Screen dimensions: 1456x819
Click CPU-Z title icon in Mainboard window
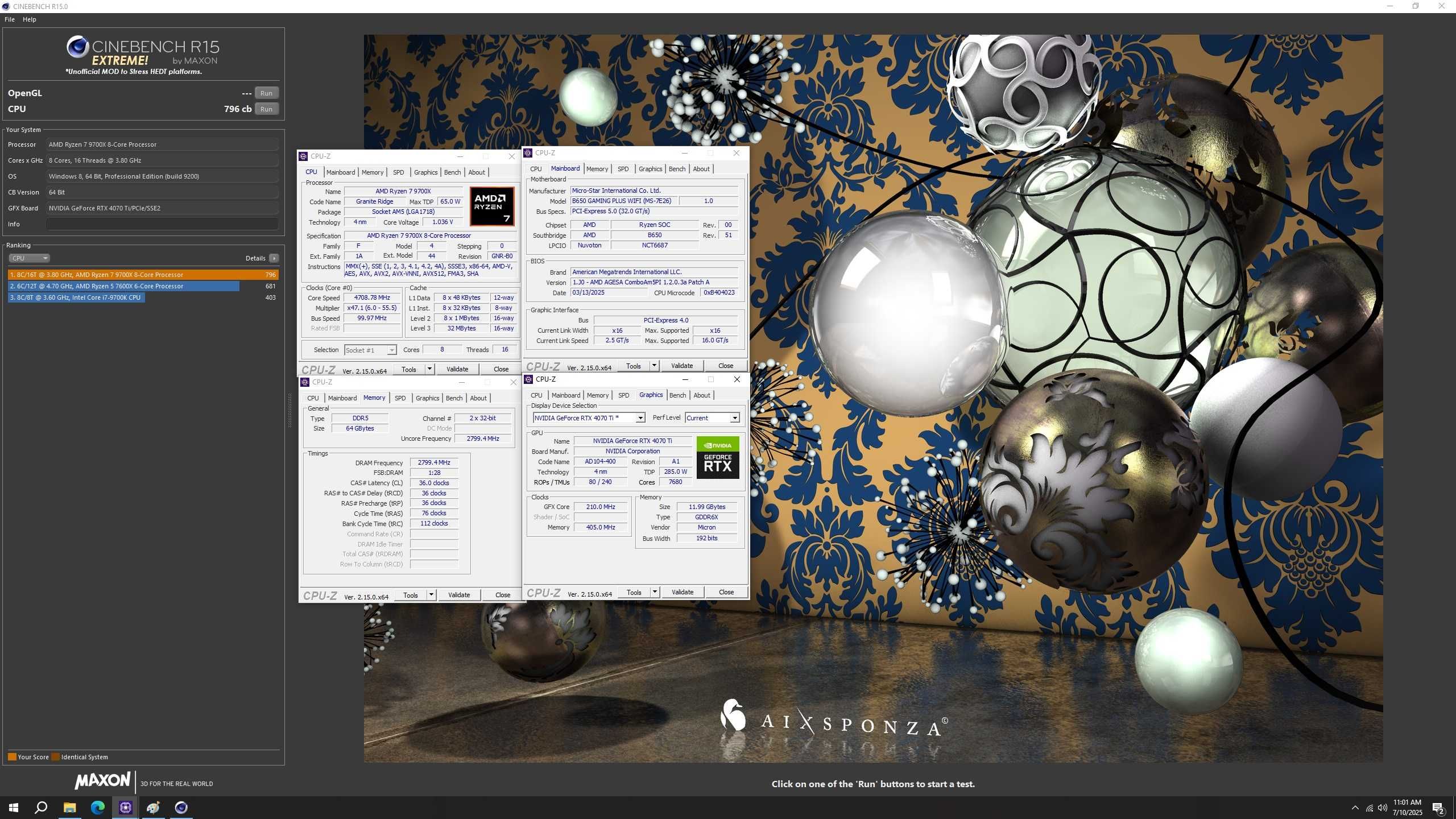[x=528, y=153]
